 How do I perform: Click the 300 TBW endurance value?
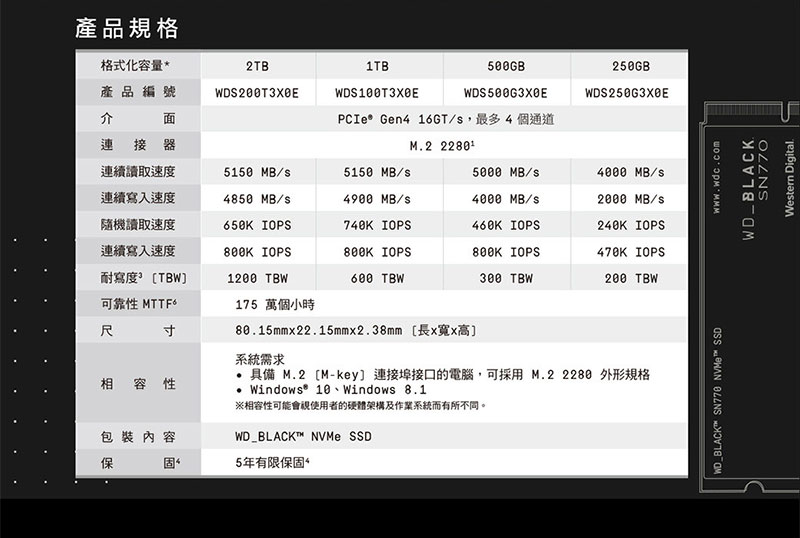506,279
